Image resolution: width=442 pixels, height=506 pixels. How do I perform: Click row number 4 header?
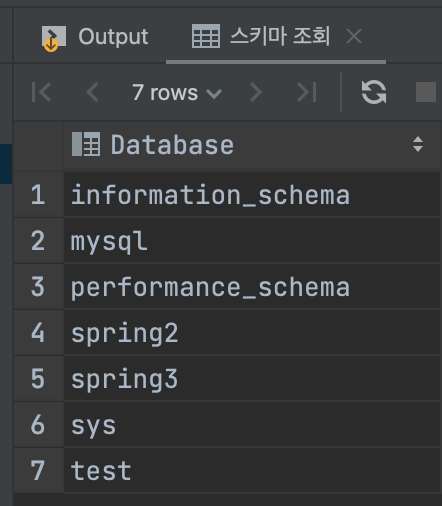(38, 332)
